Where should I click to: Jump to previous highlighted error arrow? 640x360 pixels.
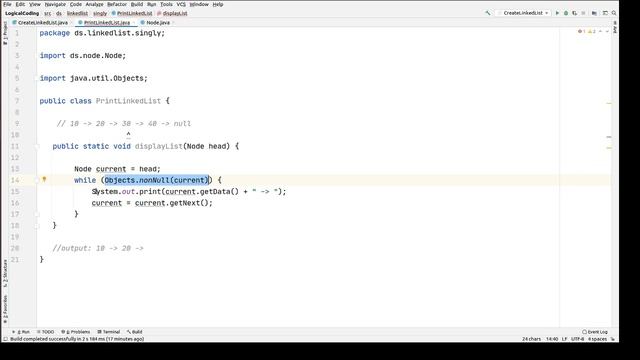click(600, 31)
